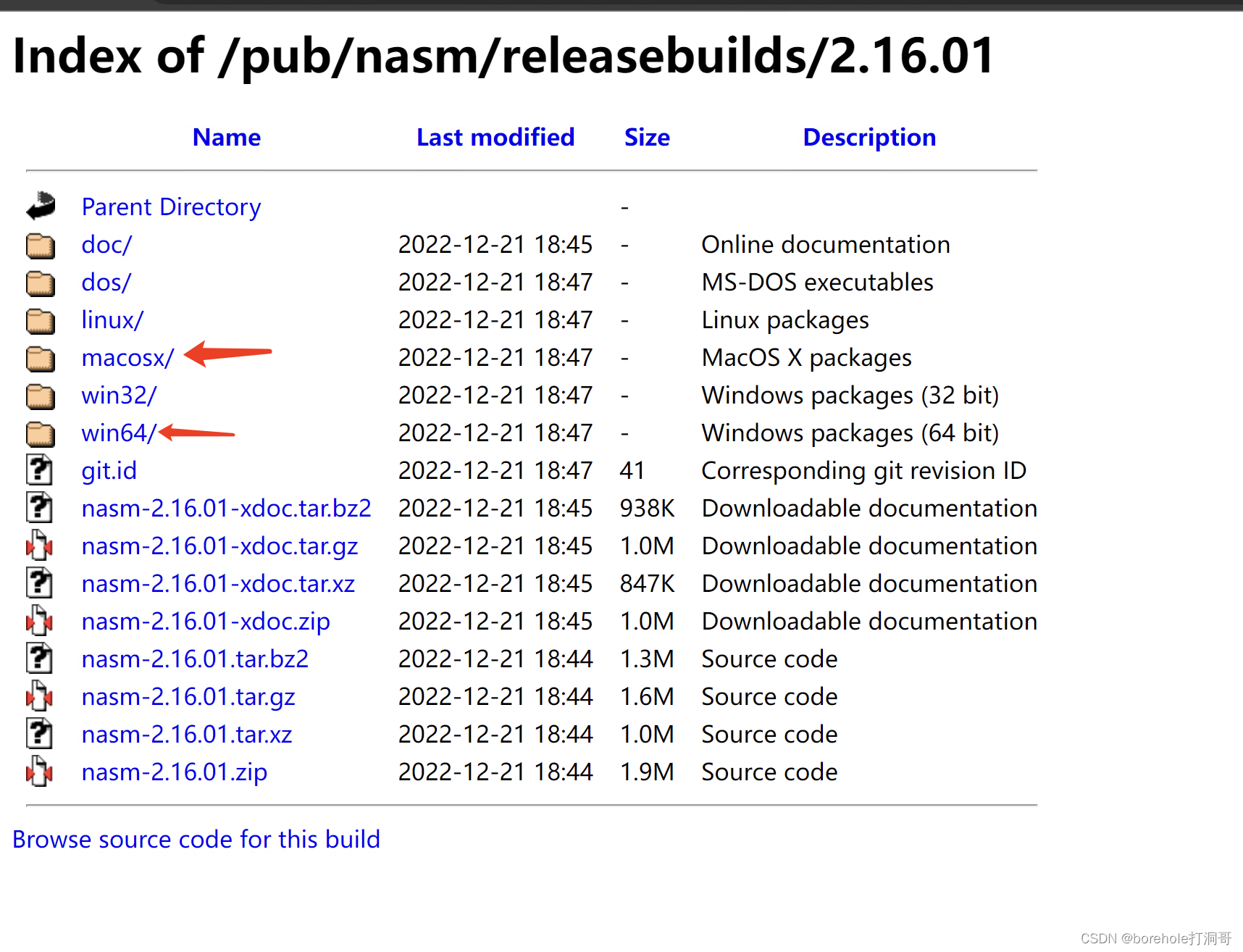Click the unknown-file icon beside git.id
1243x952 pixels.
coord(40,470)
